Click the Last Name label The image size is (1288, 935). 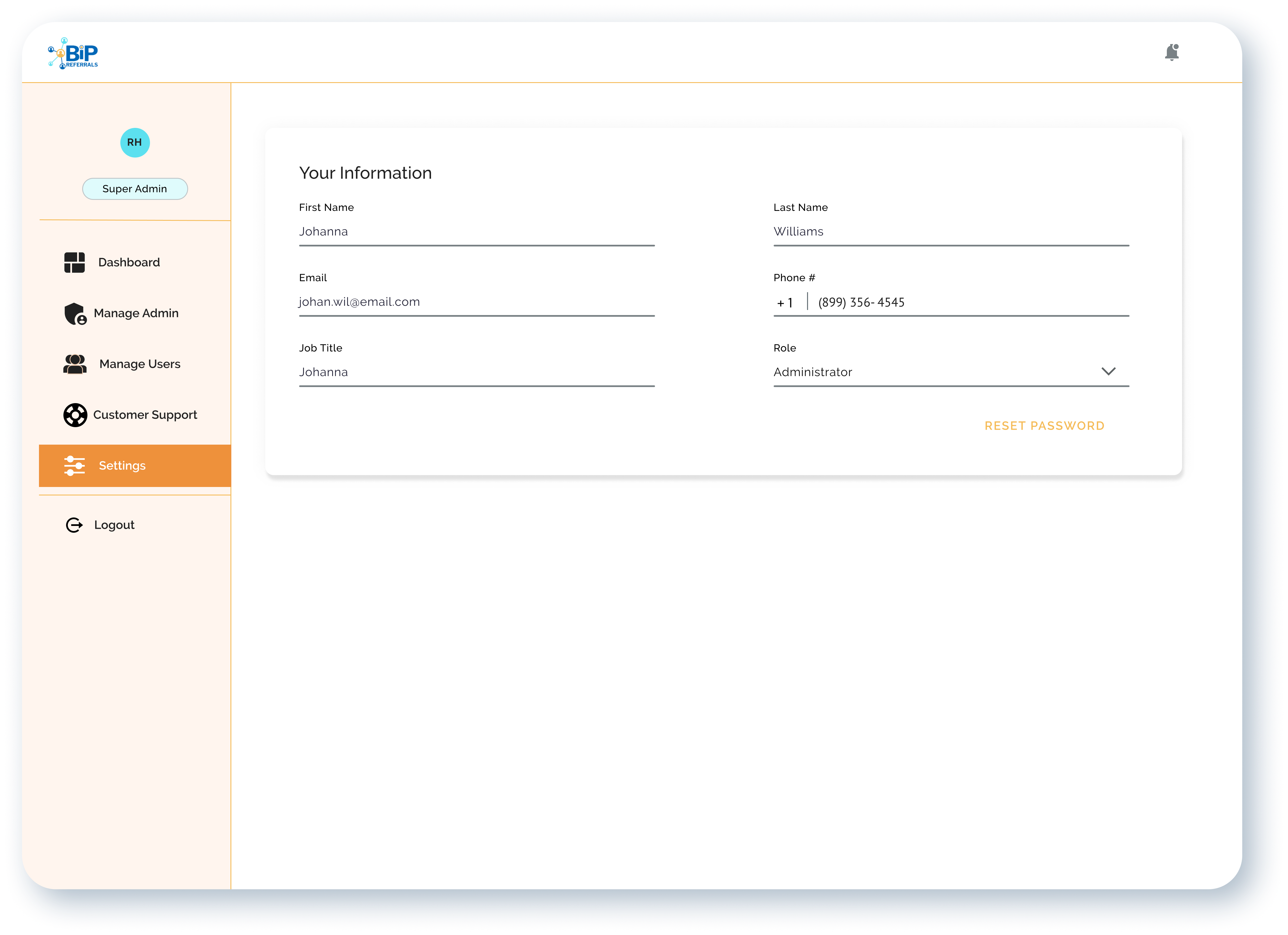tap(800, 208)
